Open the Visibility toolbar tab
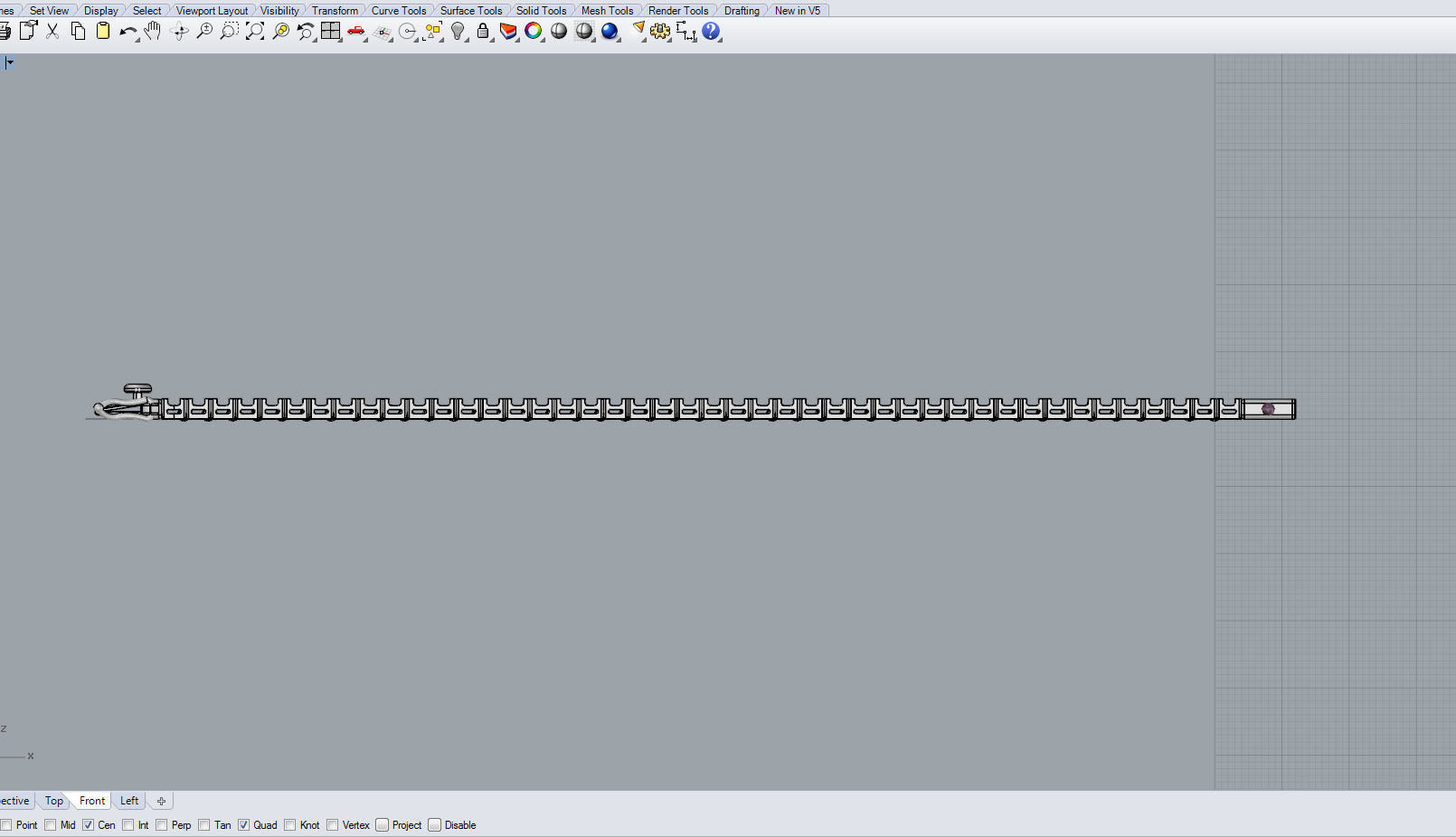The height and width of the screenshot is (837, 1456). tap(279, 11)
